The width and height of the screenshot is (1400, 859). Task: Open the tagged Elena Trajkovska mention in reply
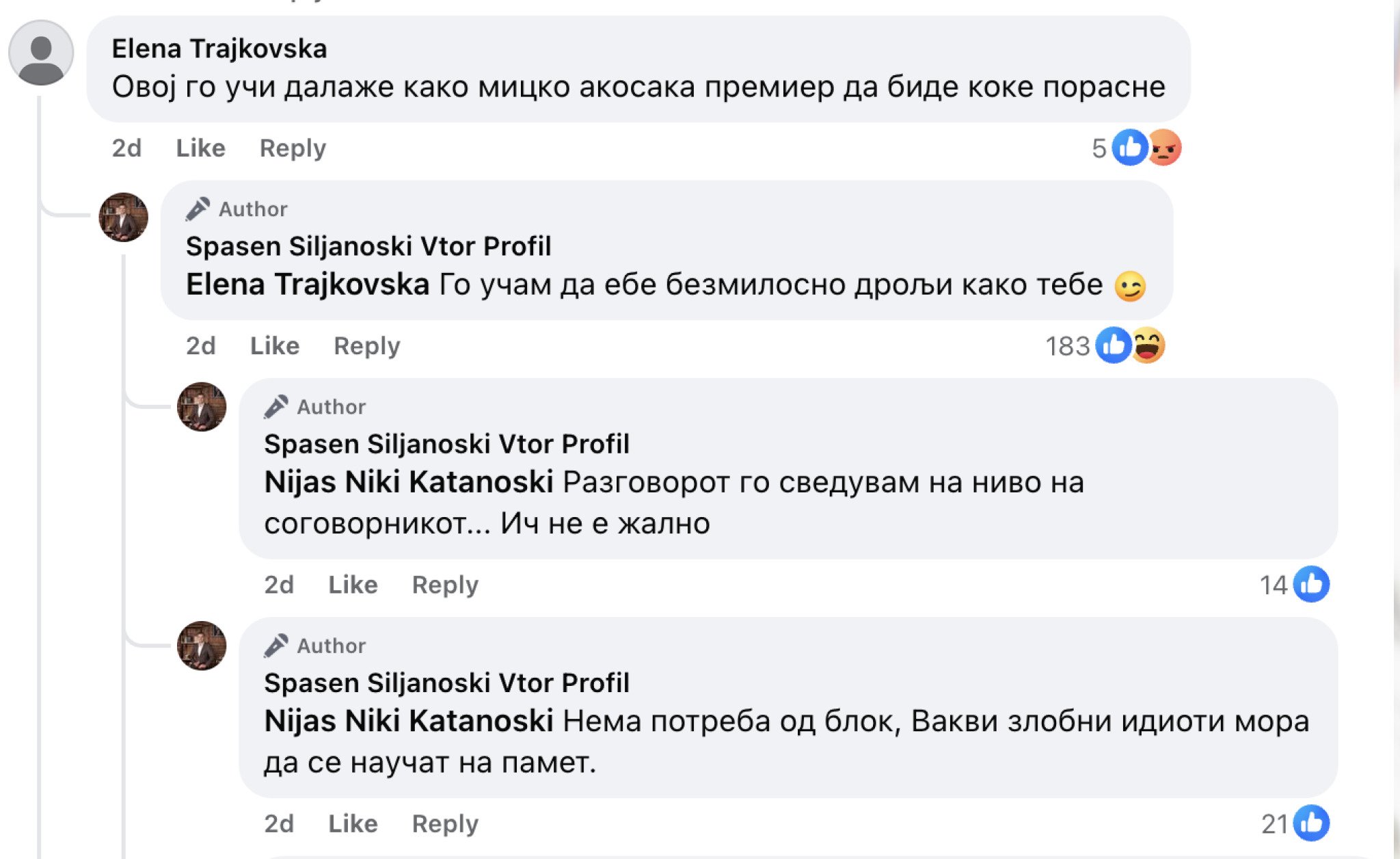coord(308,285)
